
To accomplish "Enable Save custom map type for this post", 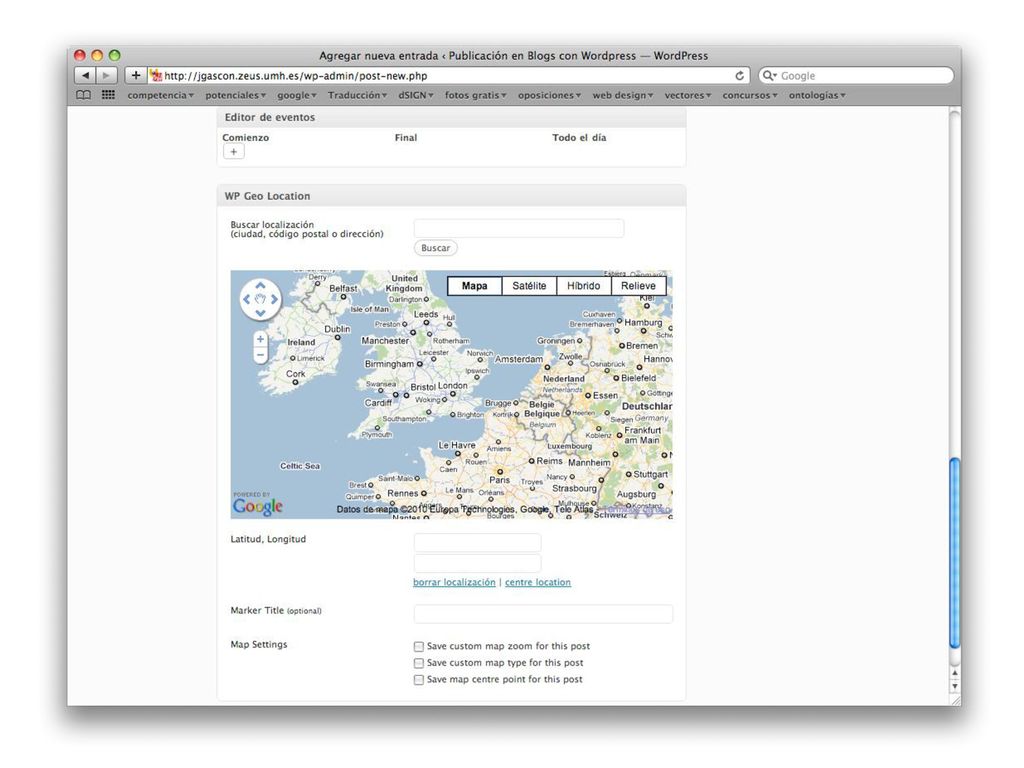I will pos(419,663).
